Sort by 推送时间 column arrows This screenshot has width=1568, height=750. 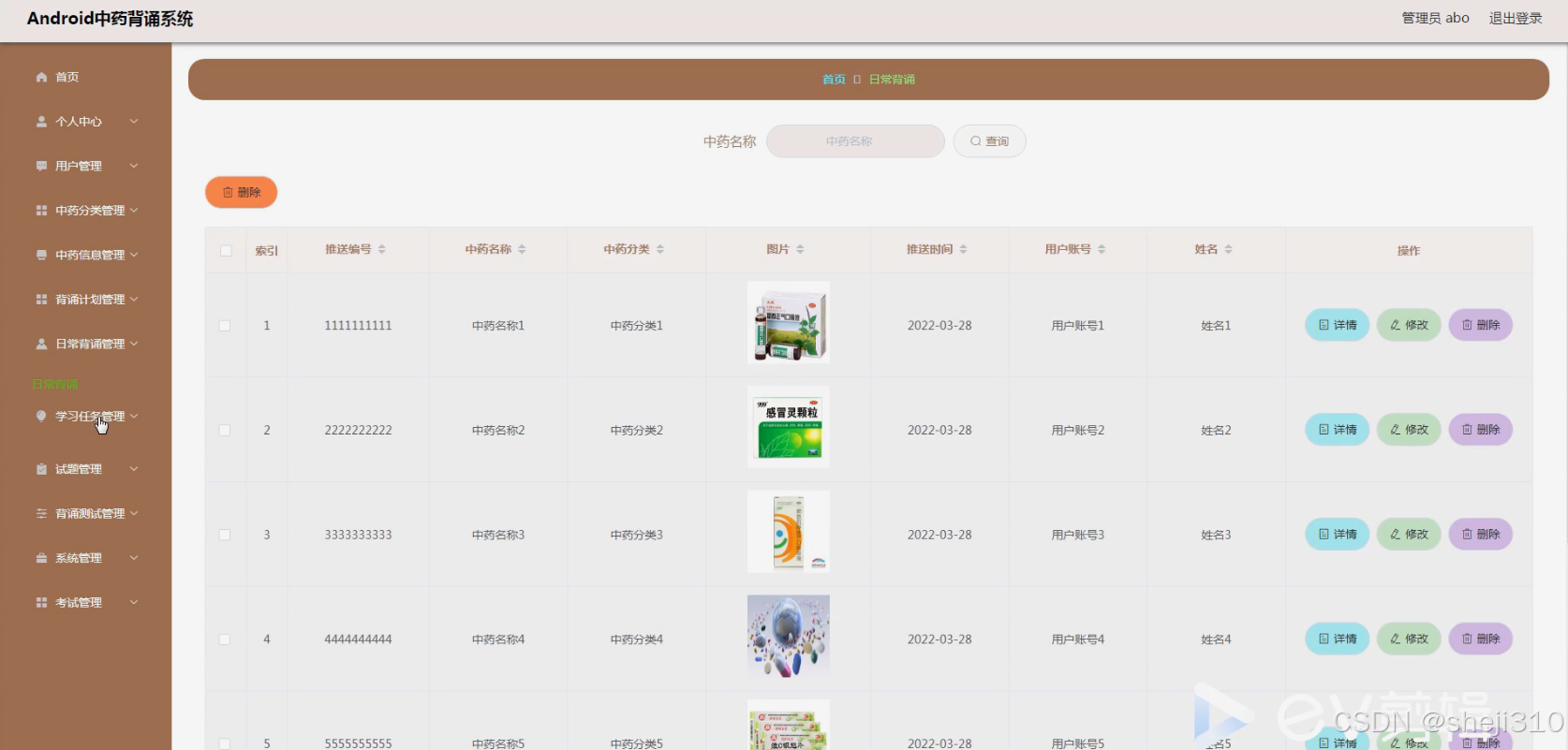tap(963, 249)
